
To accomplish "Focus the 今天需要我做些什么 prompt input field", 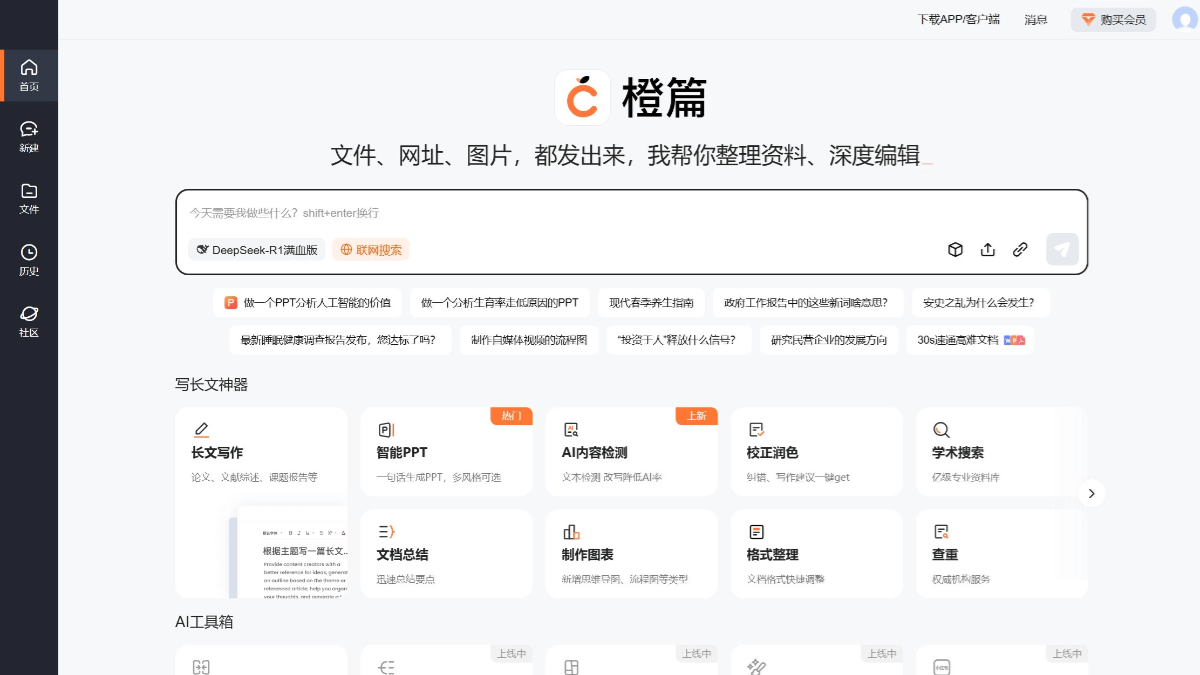I will (x=632, y=213).
